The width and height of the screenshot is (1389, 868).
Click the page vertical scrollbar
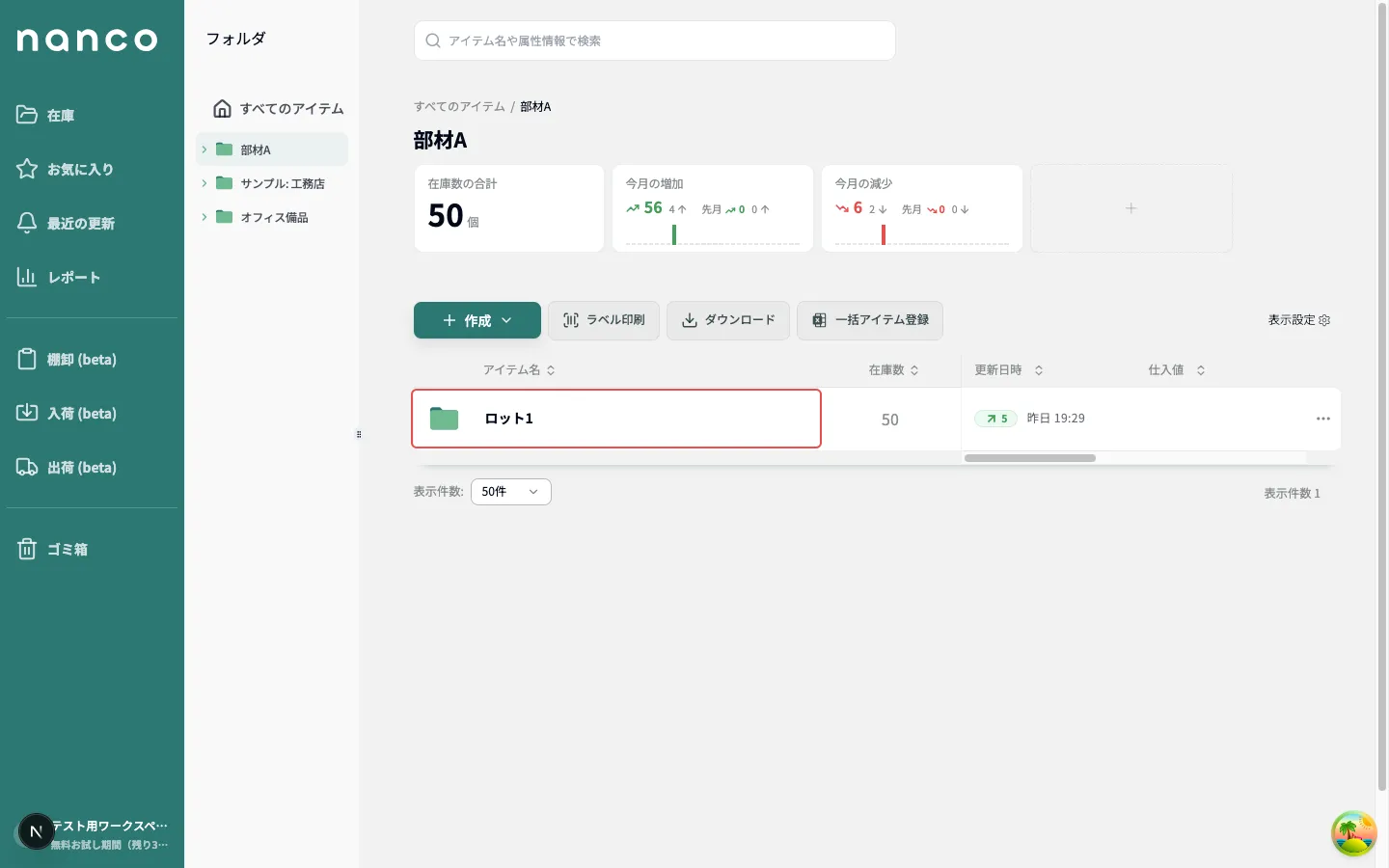[1382, 395]
